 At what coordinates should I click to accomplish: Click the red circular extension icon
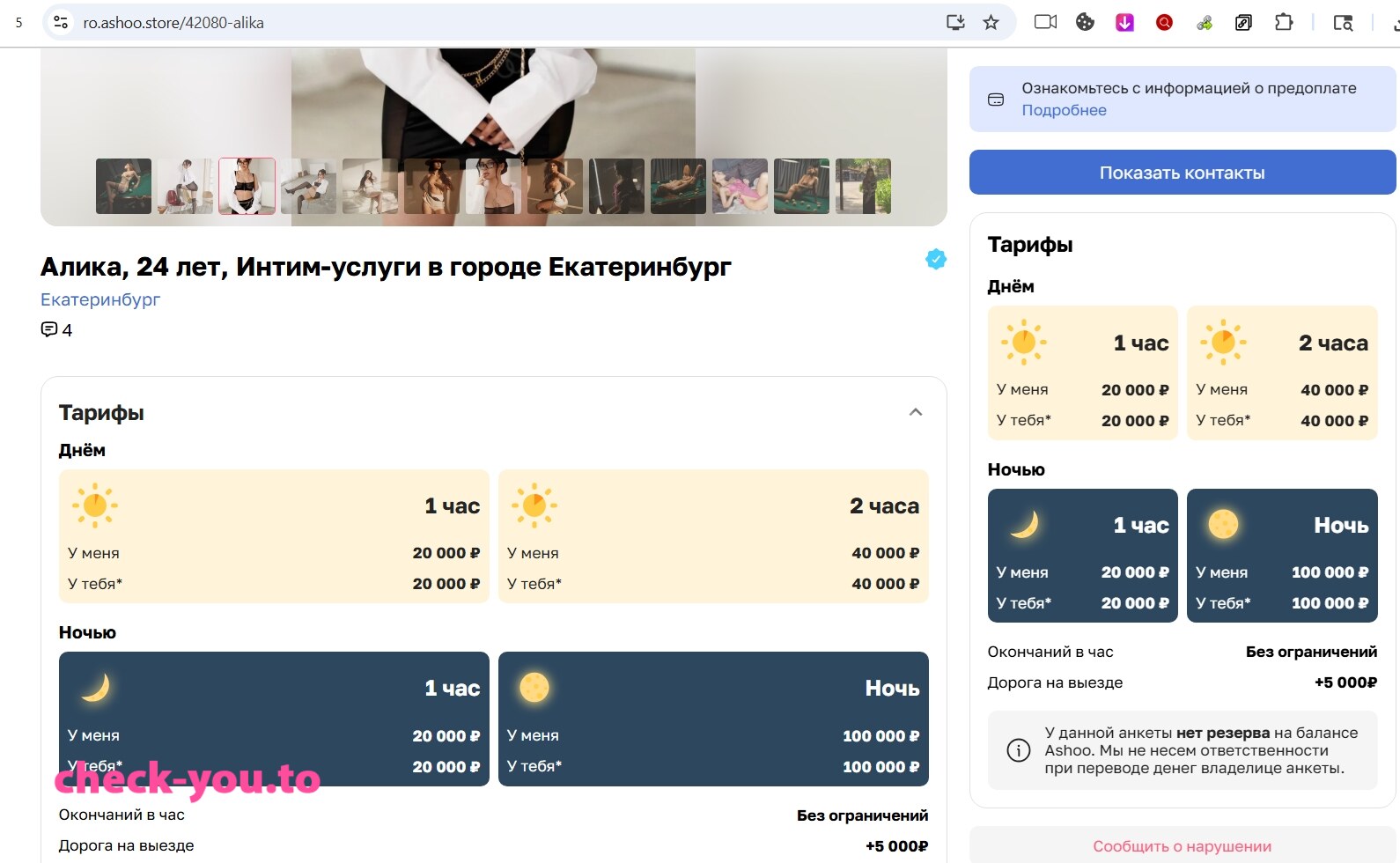(x=1164, y=22)
